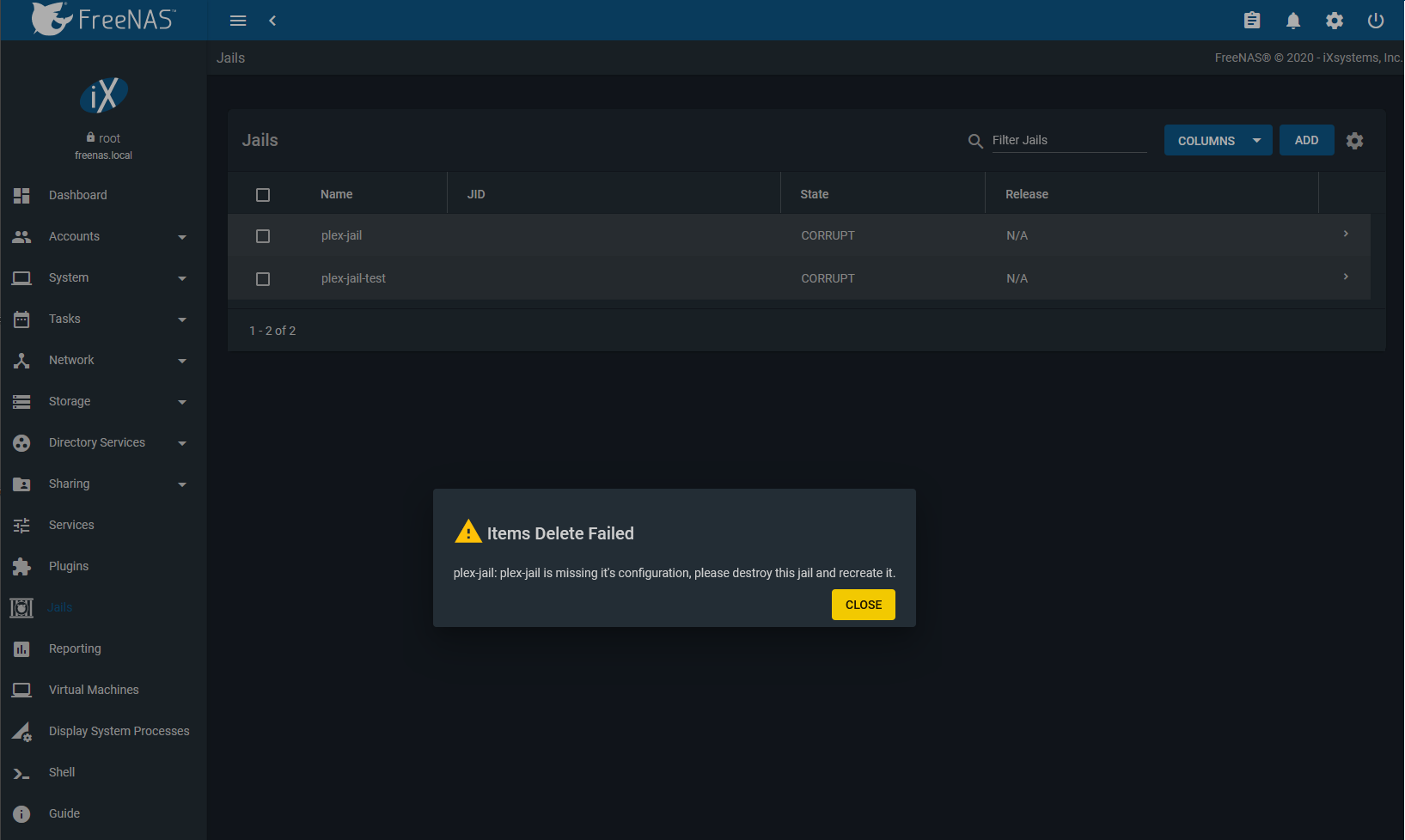Click the ADD jail button

(x=1306, y=141)
